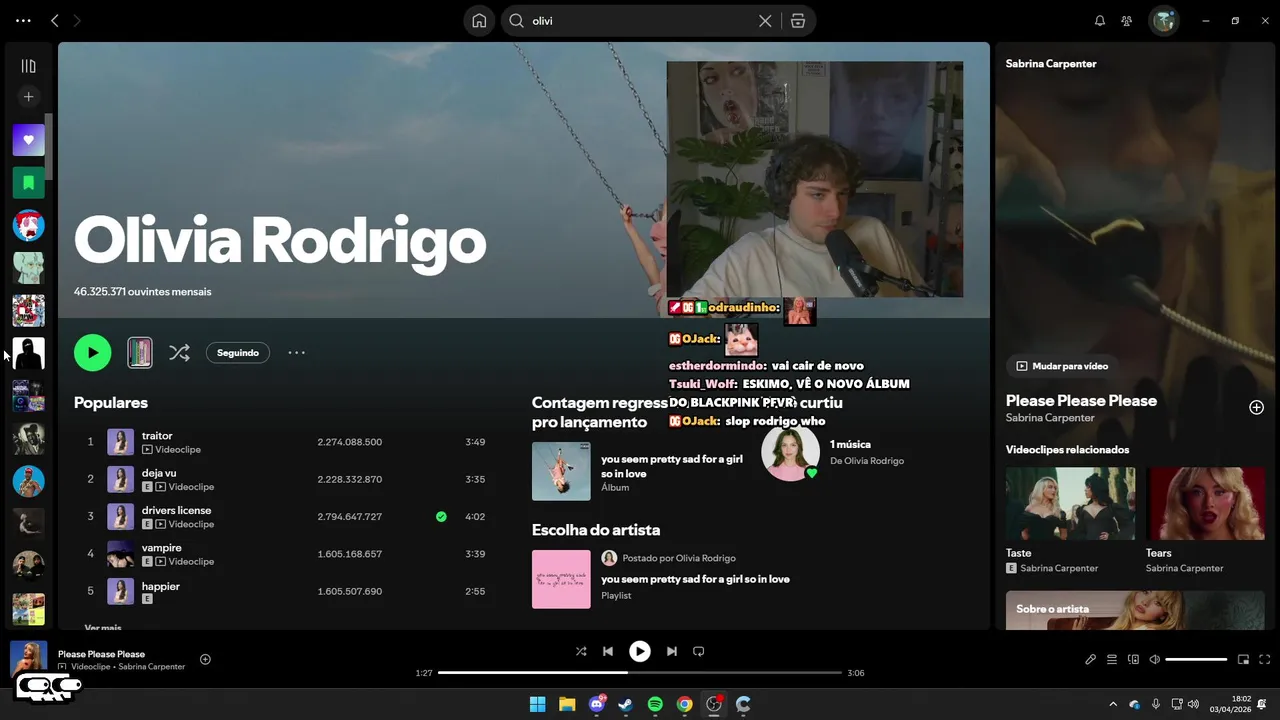This screenshot has width=1280, height=720.
Task: Open lyrics via microphone icon
Action: [x=1091, y=660]
